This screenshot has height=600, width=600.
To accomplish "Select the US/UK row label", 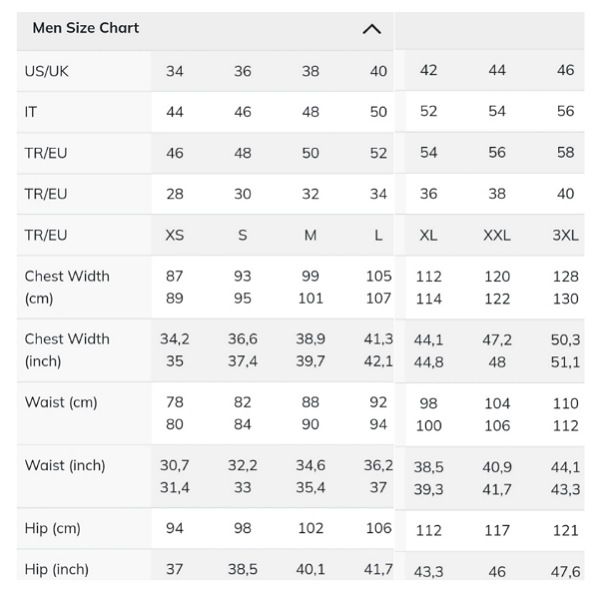I will (46, 71).
